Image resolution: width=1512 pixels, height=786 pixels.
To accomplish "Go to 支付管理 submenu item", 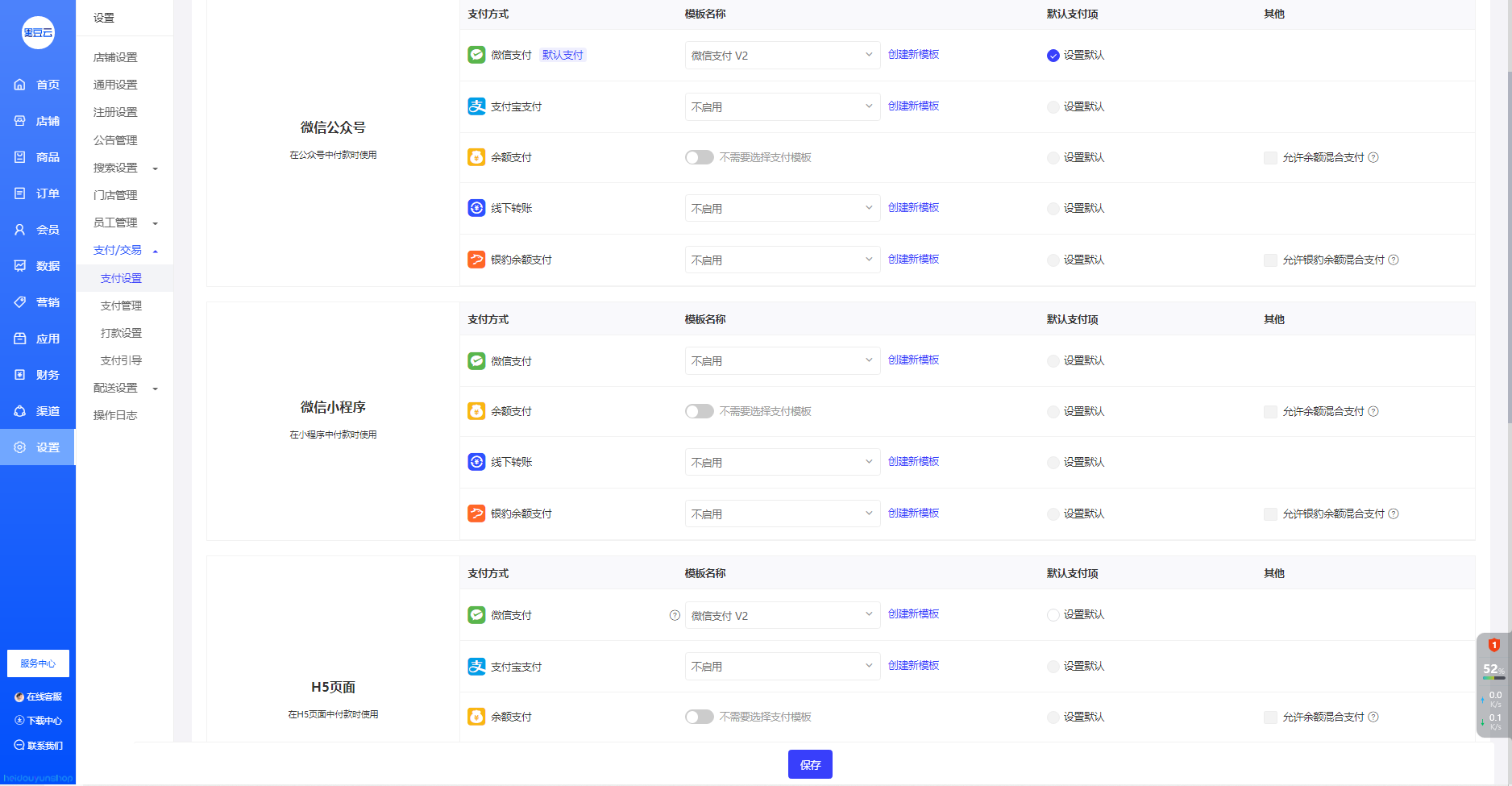I will point(121,306).
